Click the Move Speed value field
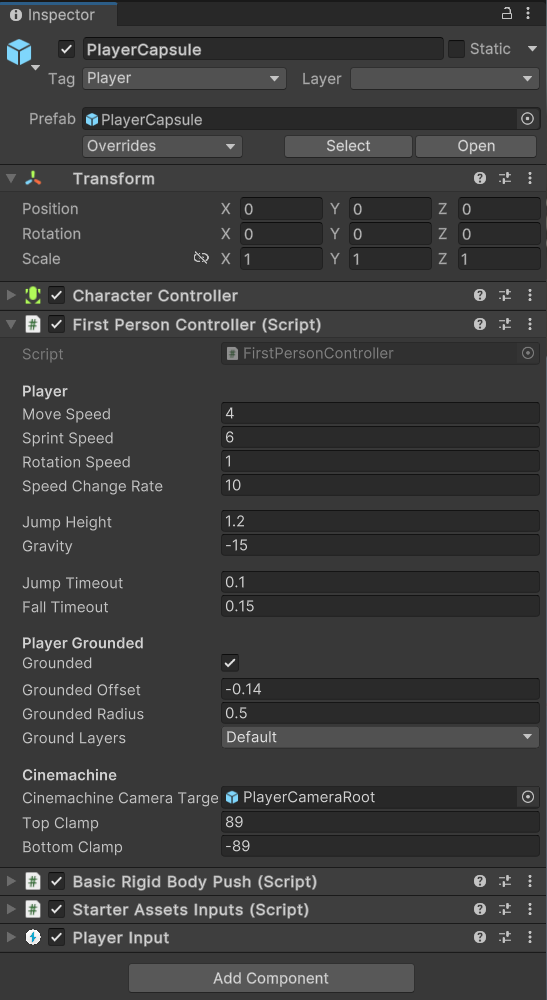The image size is (547, 1000). (x=380, y=414)
